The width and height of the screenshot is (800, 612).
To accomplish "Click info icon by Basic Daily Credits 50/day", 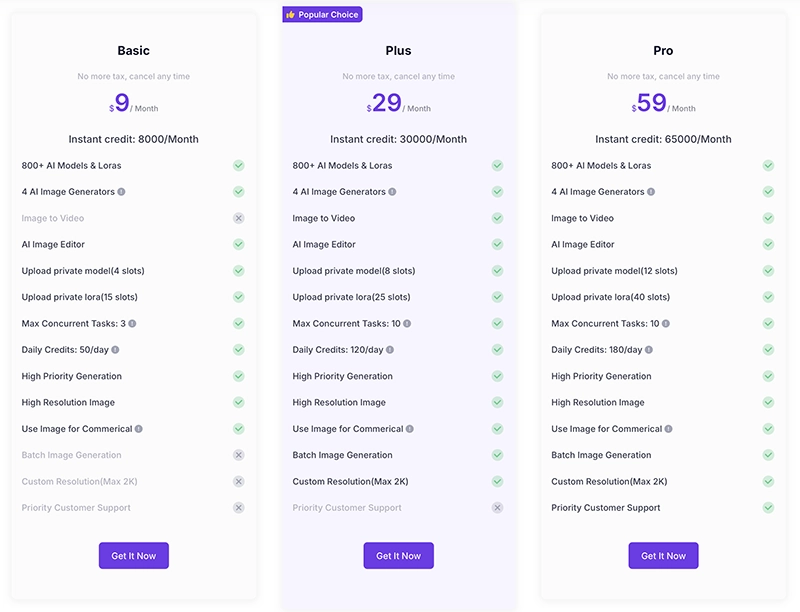I will (116, 350).
